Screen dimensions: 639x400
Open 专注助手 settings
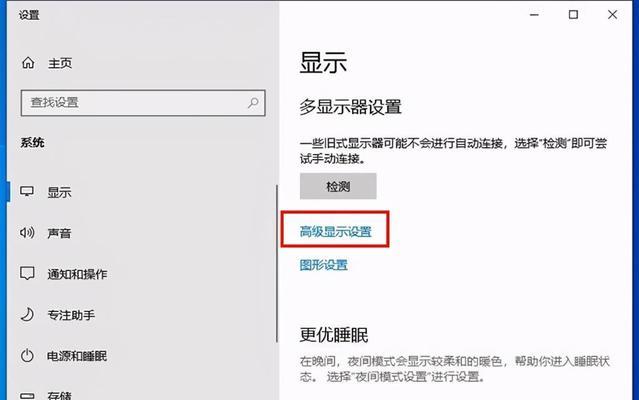(71, 315)
